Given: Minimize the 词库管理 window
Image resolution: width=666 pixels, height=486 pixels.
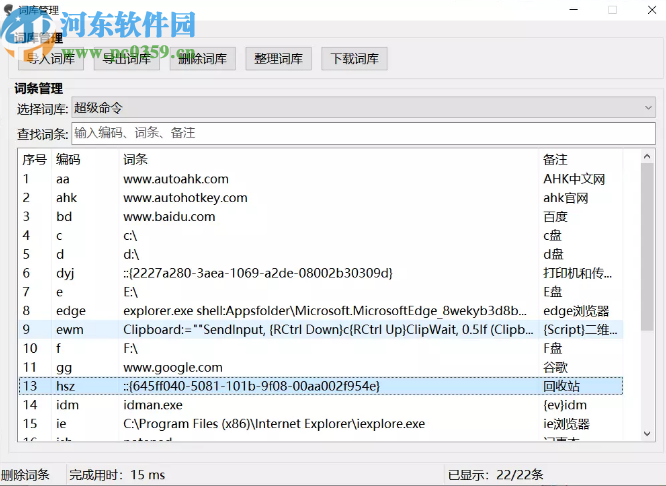Looking at the screenshot, I should (x=574, y=10).
